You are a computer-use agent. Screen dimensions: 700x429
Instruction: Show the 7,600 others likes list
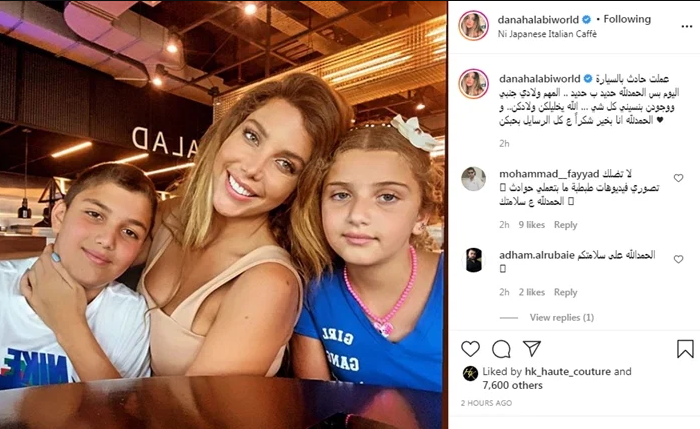(512, 385)
